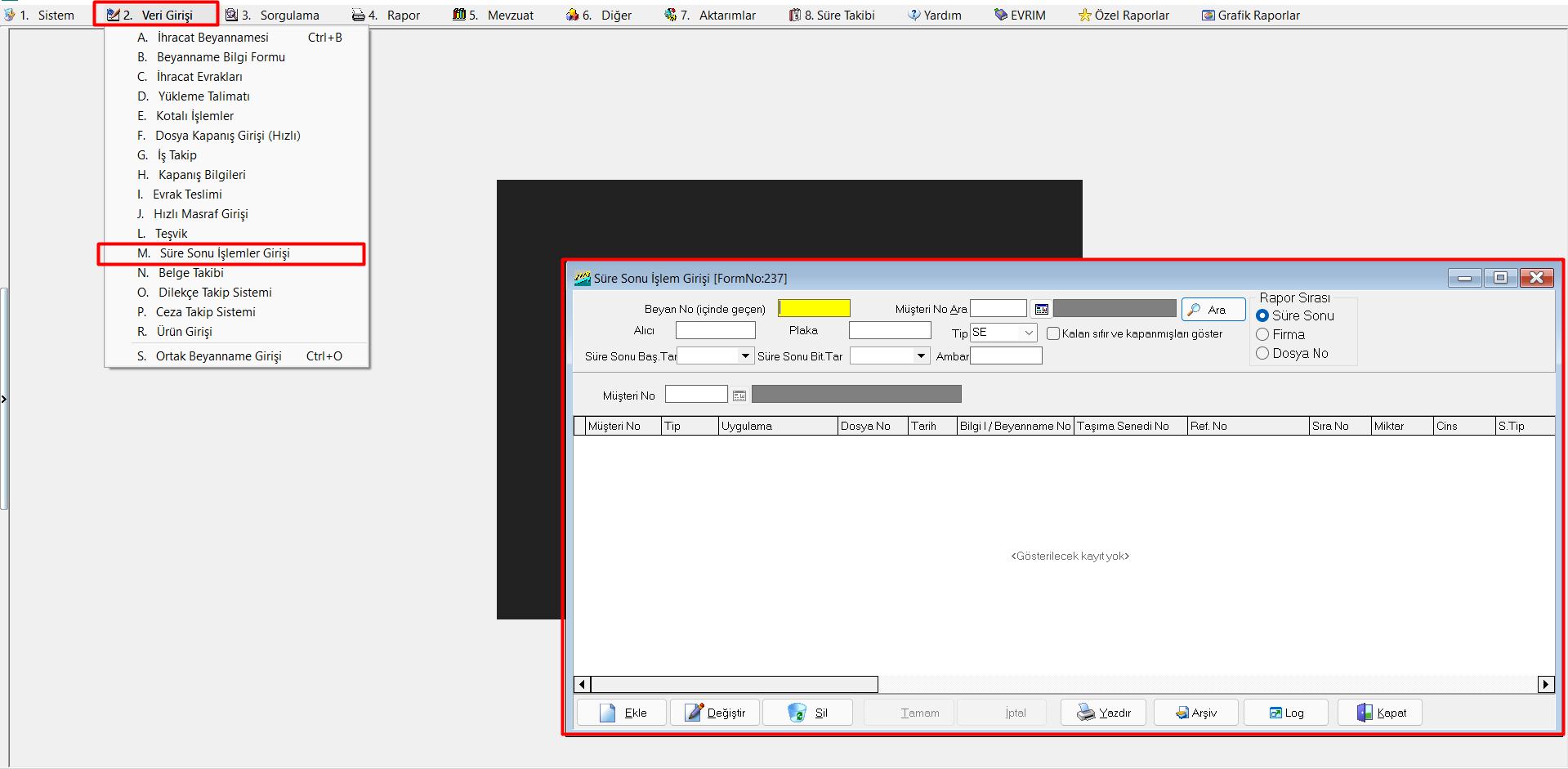Image resolution: width=1568 pixels, height=769 pixels.
Task: Select the Firma report order radio
Action: point(1262,334)
